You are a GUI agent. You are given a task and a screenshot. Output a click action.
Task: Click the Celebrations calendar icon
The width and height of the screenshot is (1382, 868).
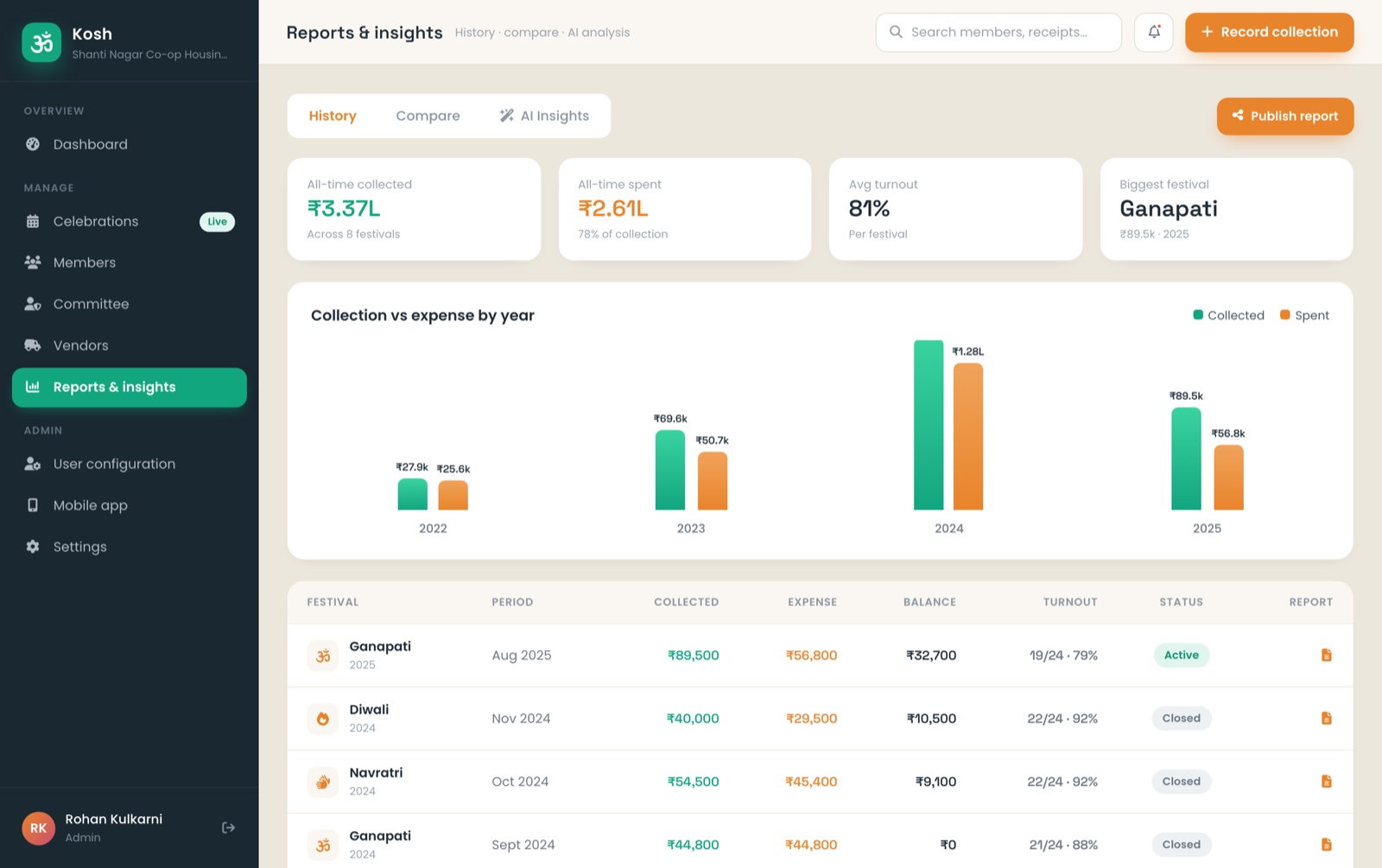pos(33,221)
